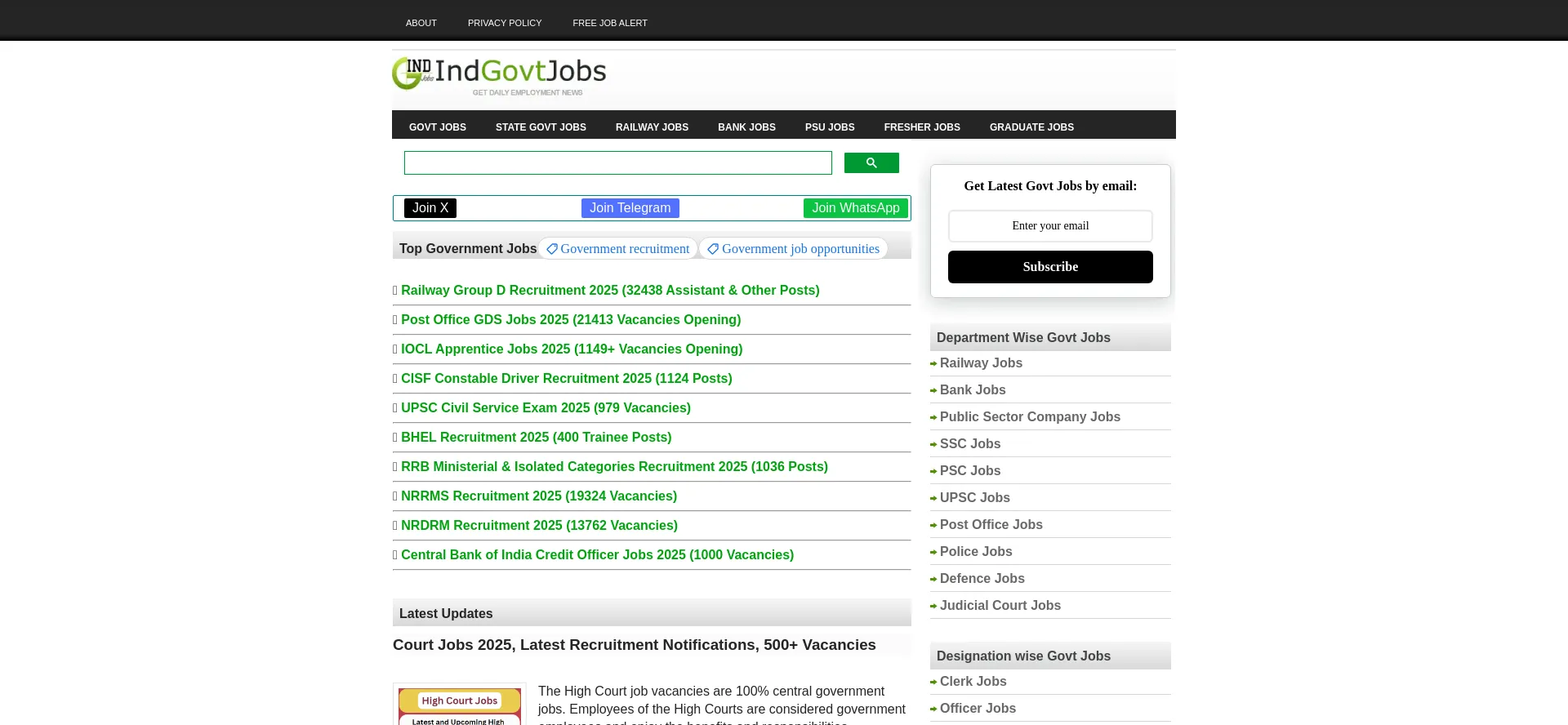The height and width of the screenshot is (725, 1568).
Task: Click the IndGovtJobs site logo
Action: [x=499, y=75]
